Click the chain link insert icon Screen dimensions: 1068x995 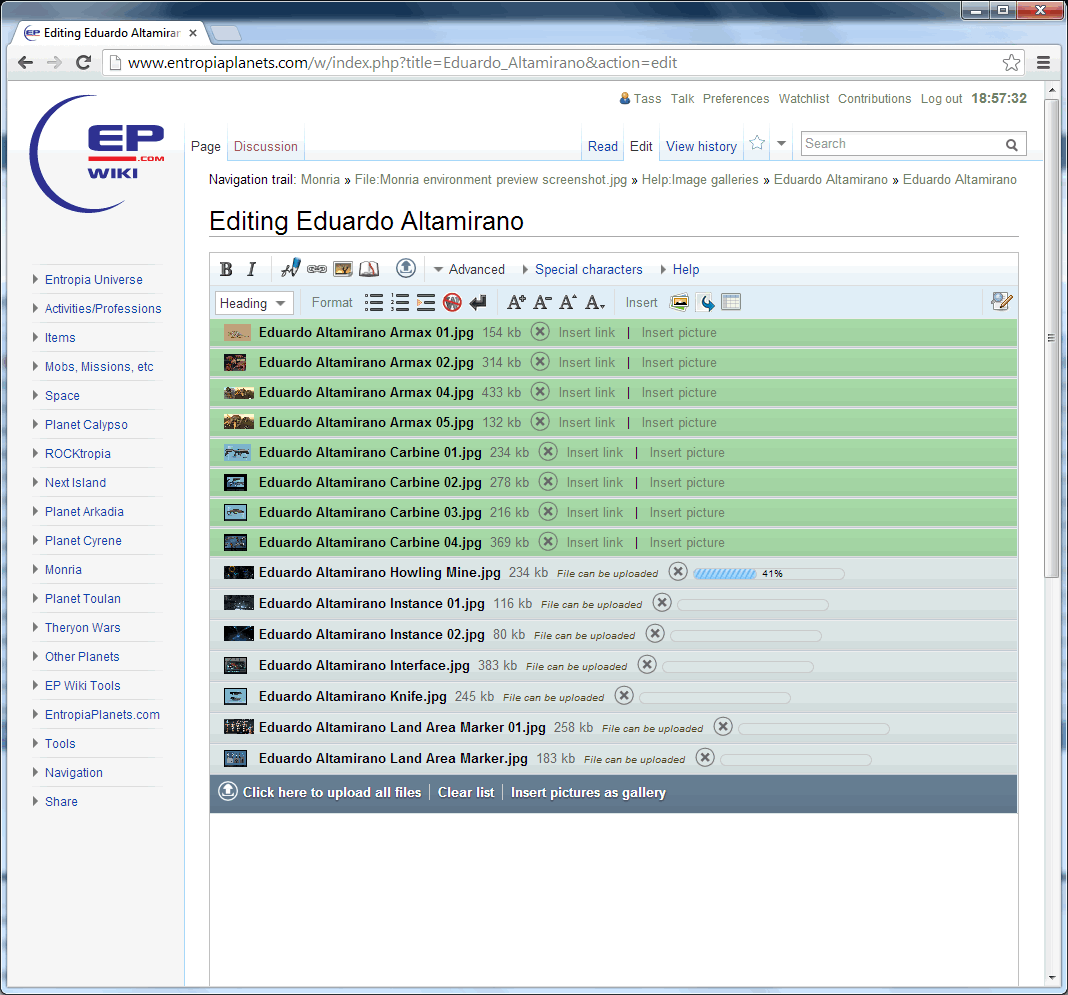pos(317,269)
